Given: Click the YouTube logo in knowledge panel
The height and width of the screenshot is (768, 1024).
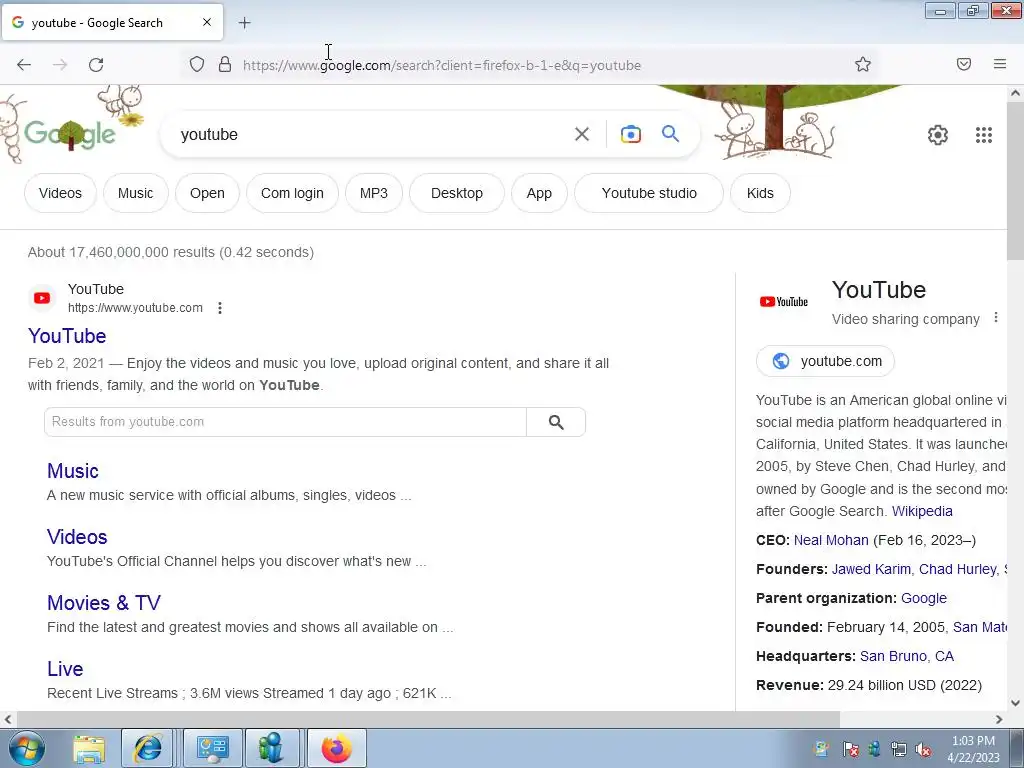Looking at the screenshot, I should tap(784, 302).
